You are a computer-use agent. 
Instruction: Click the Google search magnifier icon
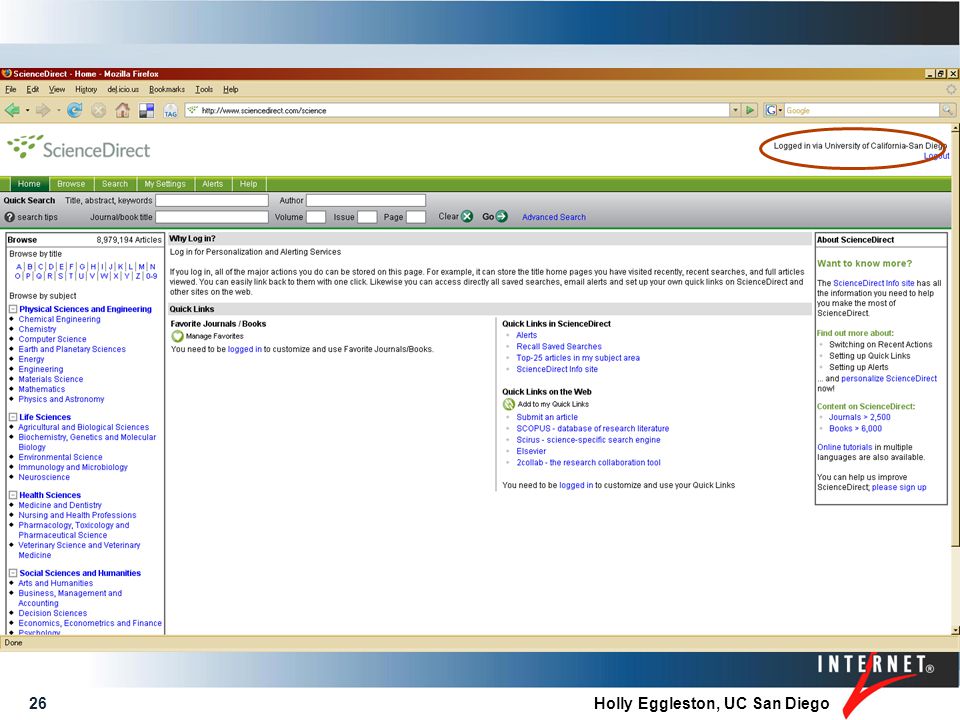tap(948, 111)
